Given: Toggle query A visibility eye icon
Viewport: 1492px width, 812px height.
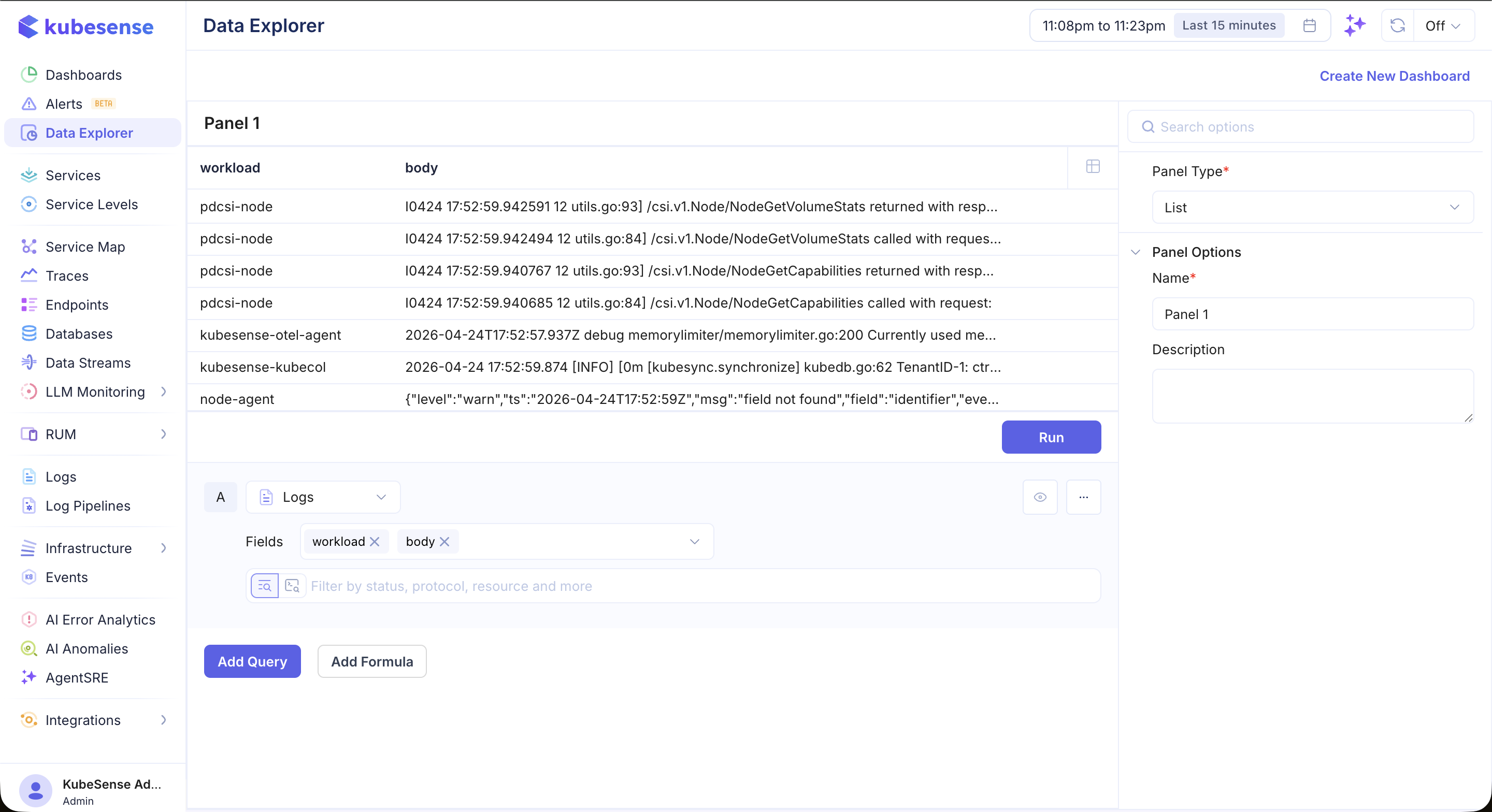Looking at the screenshot, I should (x=1040, y=497).
